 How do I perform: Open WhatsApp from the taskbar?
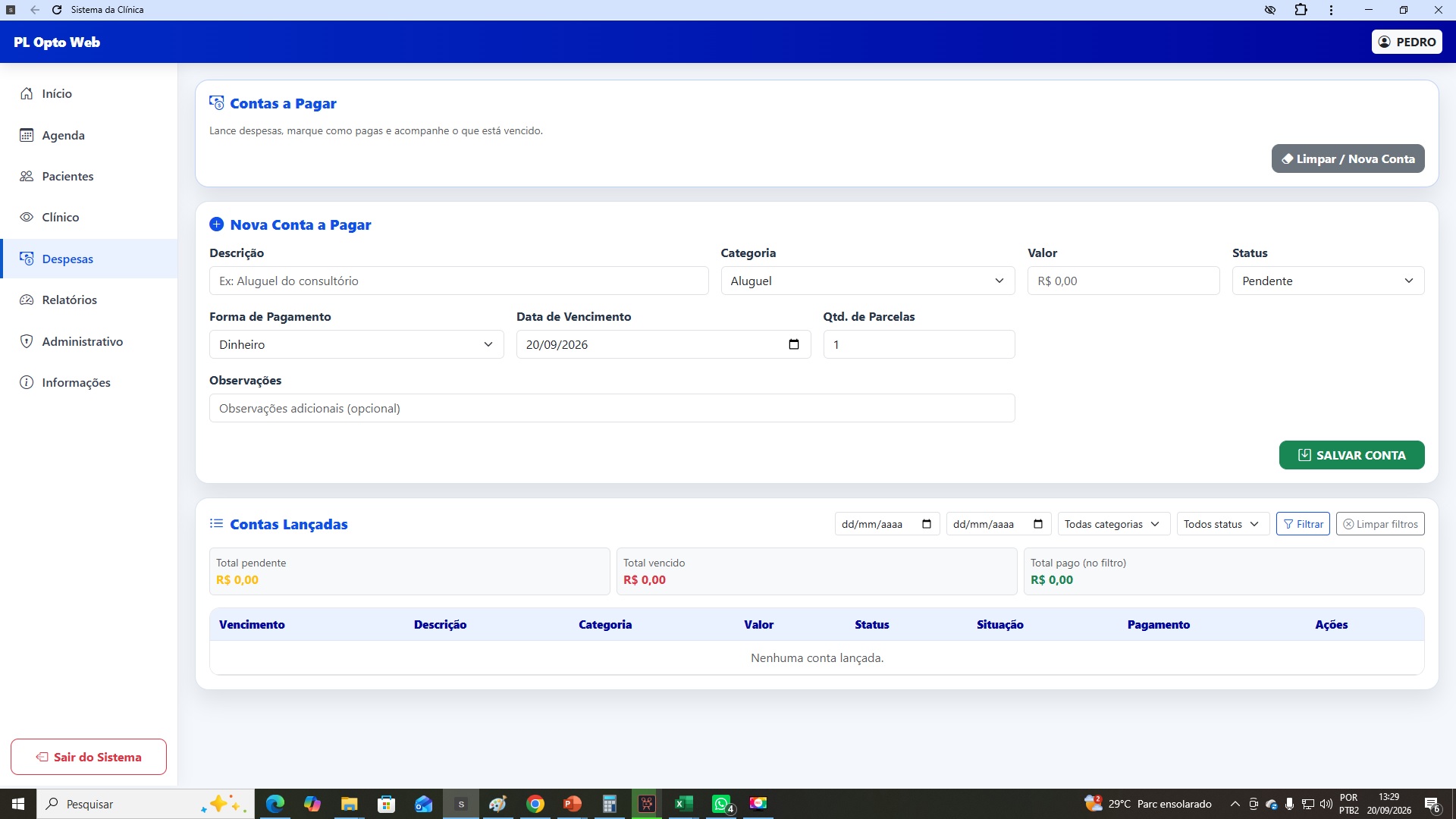tap(721, 804)
